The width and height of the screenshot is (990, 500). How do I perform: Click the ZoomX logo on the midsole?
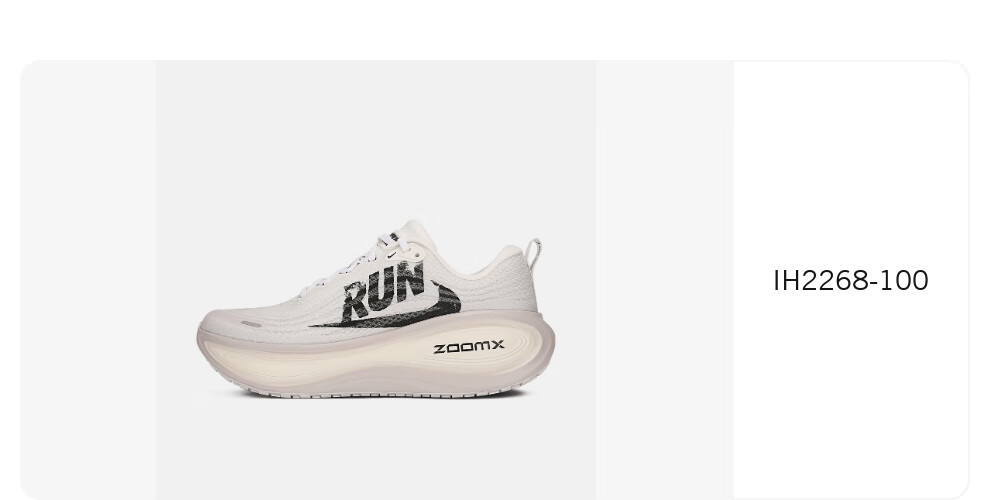pos(469,347)
